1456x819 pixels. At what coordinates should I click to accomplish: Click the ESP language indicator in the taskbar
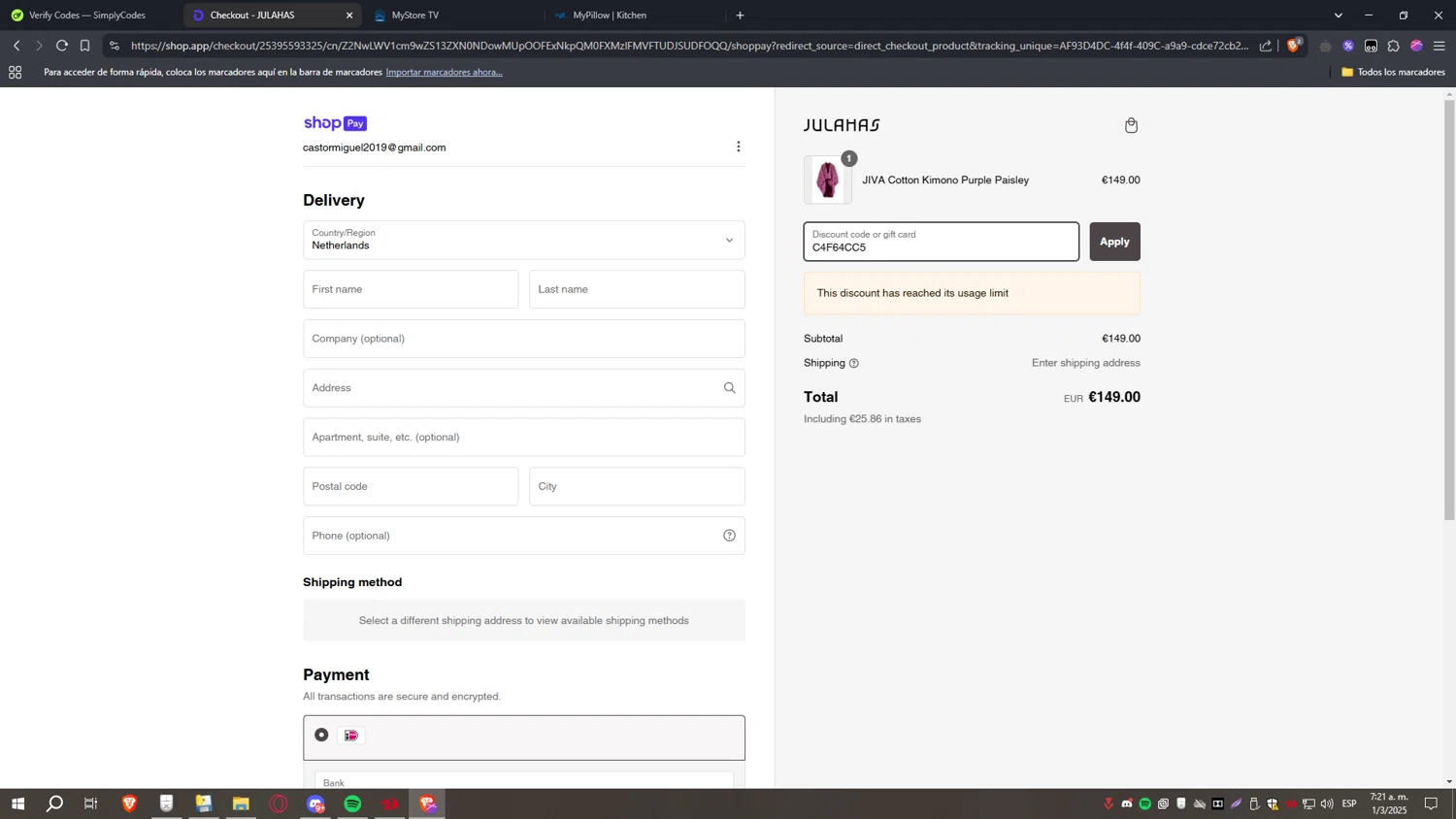coord(1349,803)
